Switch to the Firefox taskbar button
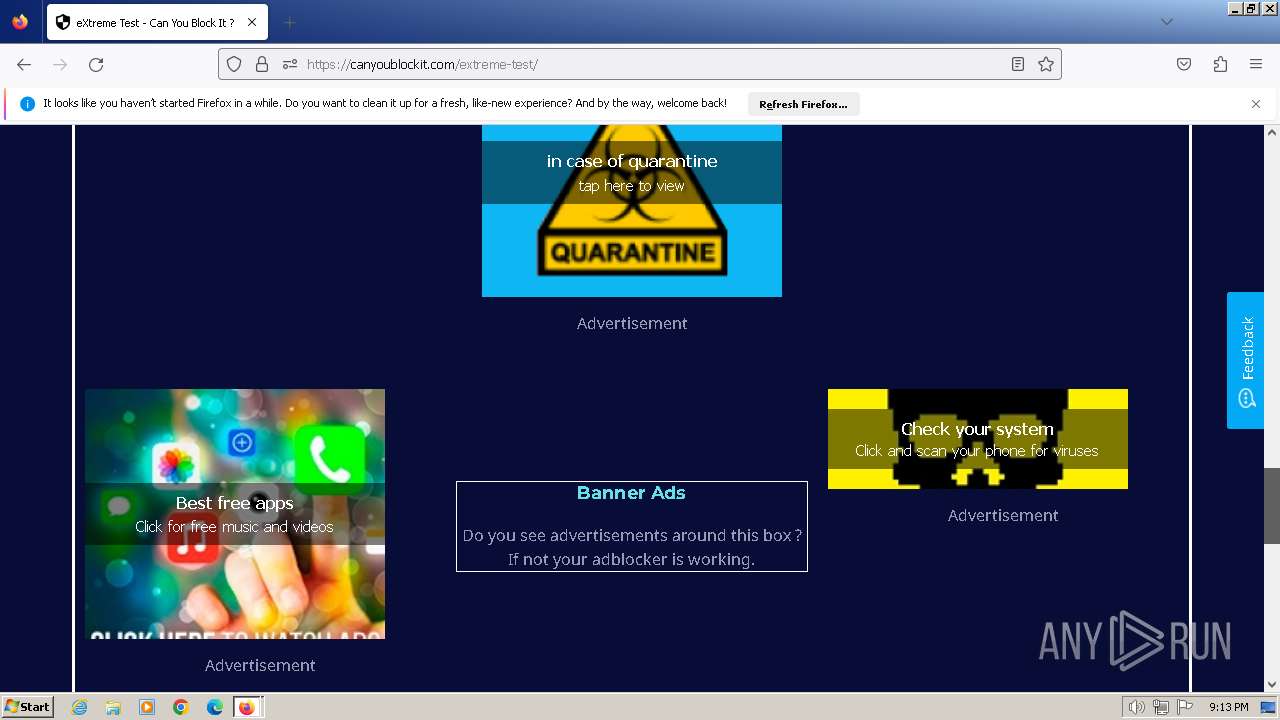This screenshot has width=1280, height=720. [247, 707]
